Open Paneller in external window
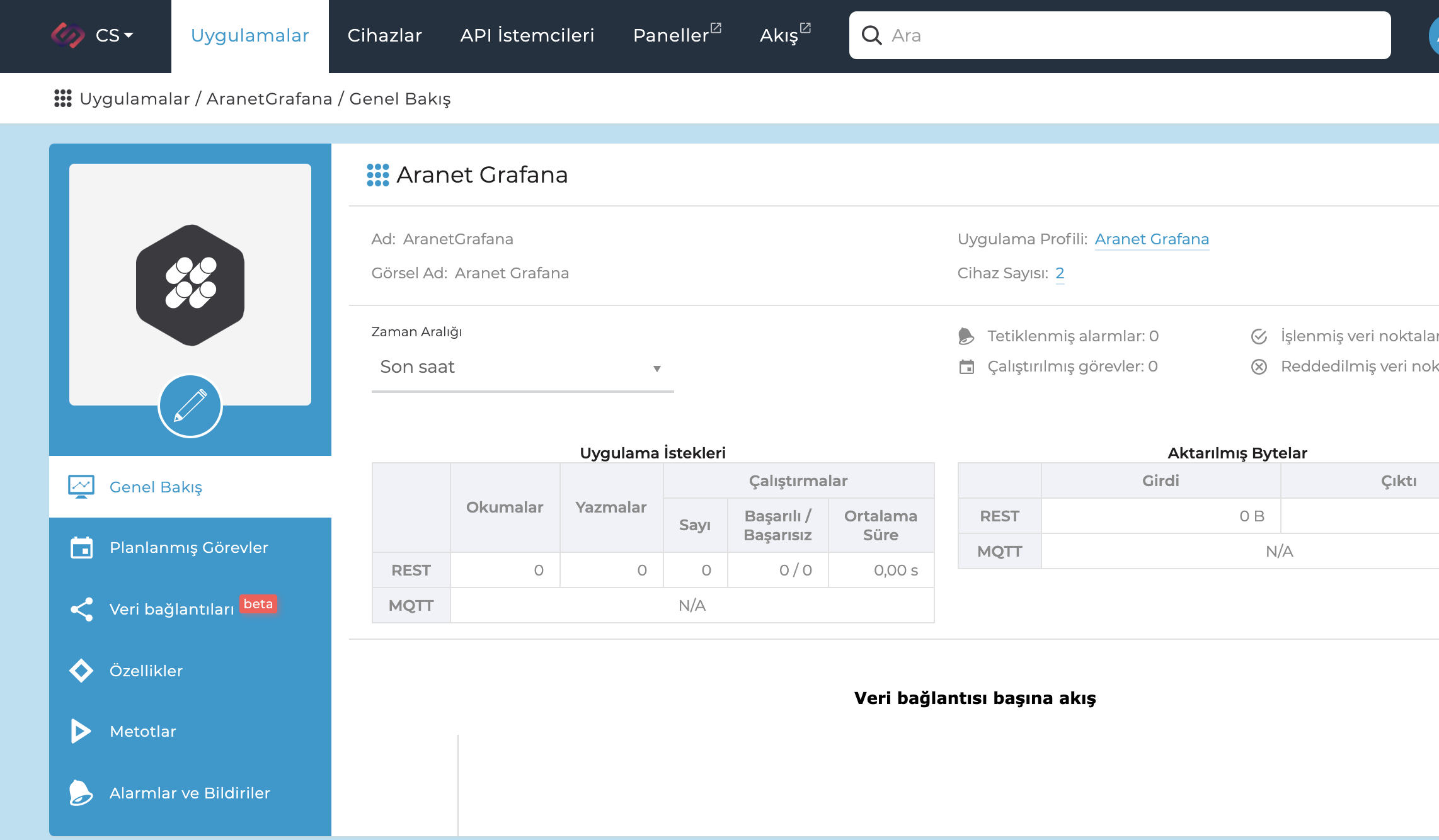 pyautogui.click(x=677, y=35)
